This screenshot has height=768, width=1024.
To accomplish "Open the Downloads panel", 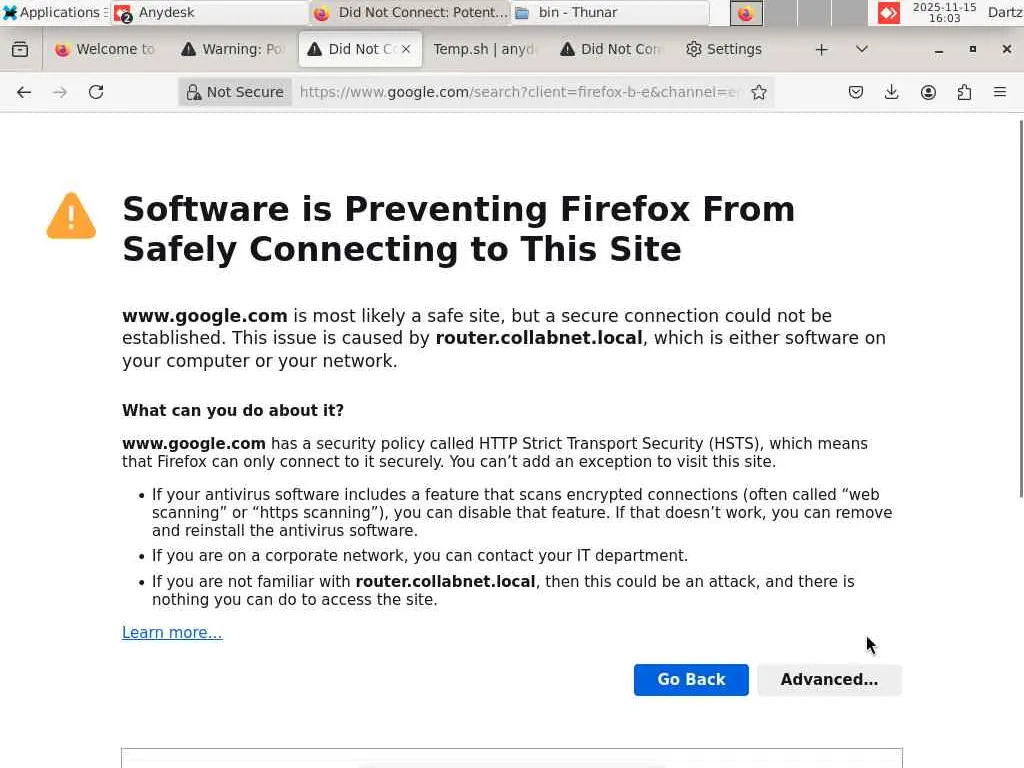I will 892,92.
